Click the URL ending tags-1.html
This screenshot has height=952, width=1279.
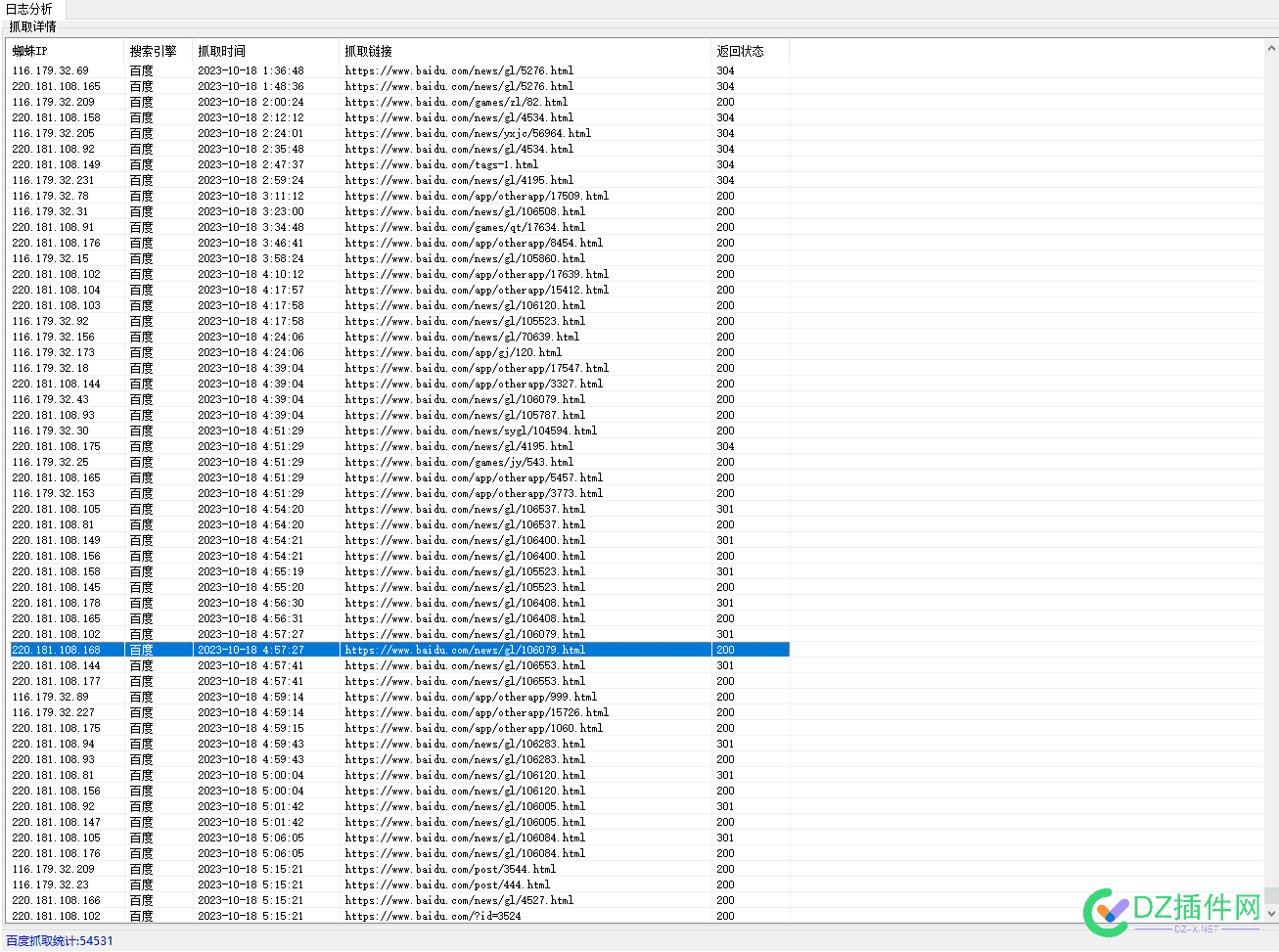(x=441, y=164)
